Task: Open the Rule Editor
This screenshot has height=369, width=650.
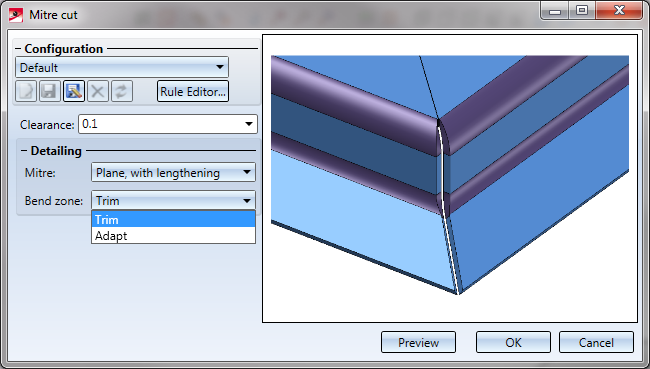Action: (193, 91)
